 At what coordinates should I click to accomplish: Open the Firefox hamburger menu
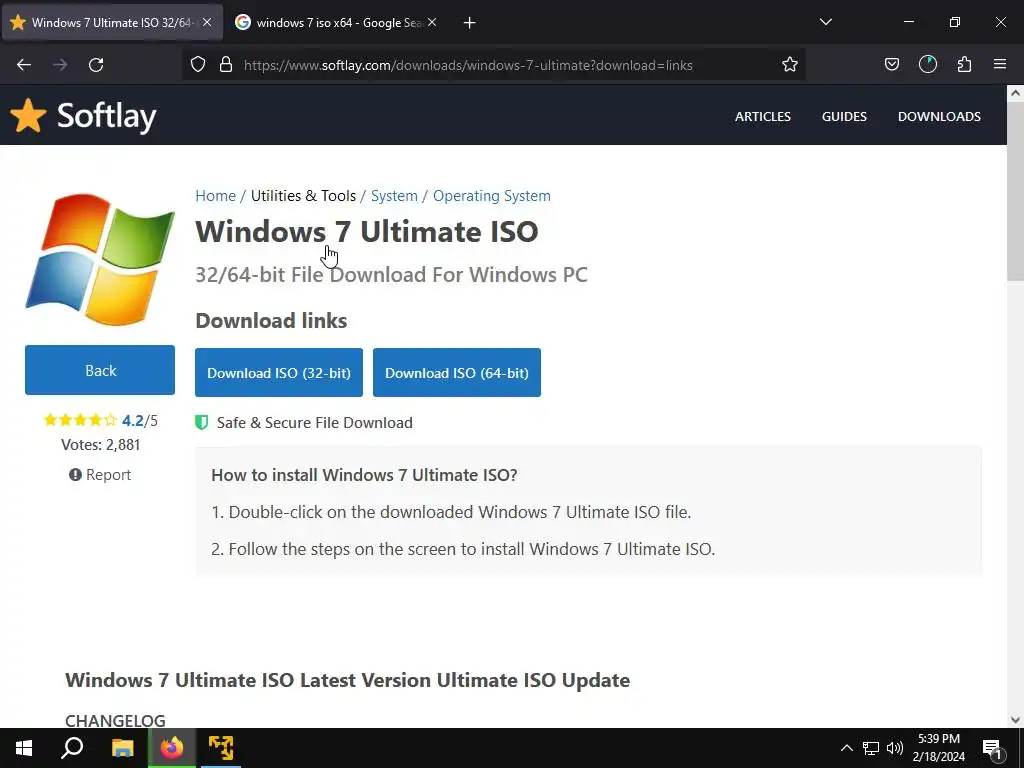1000,65
